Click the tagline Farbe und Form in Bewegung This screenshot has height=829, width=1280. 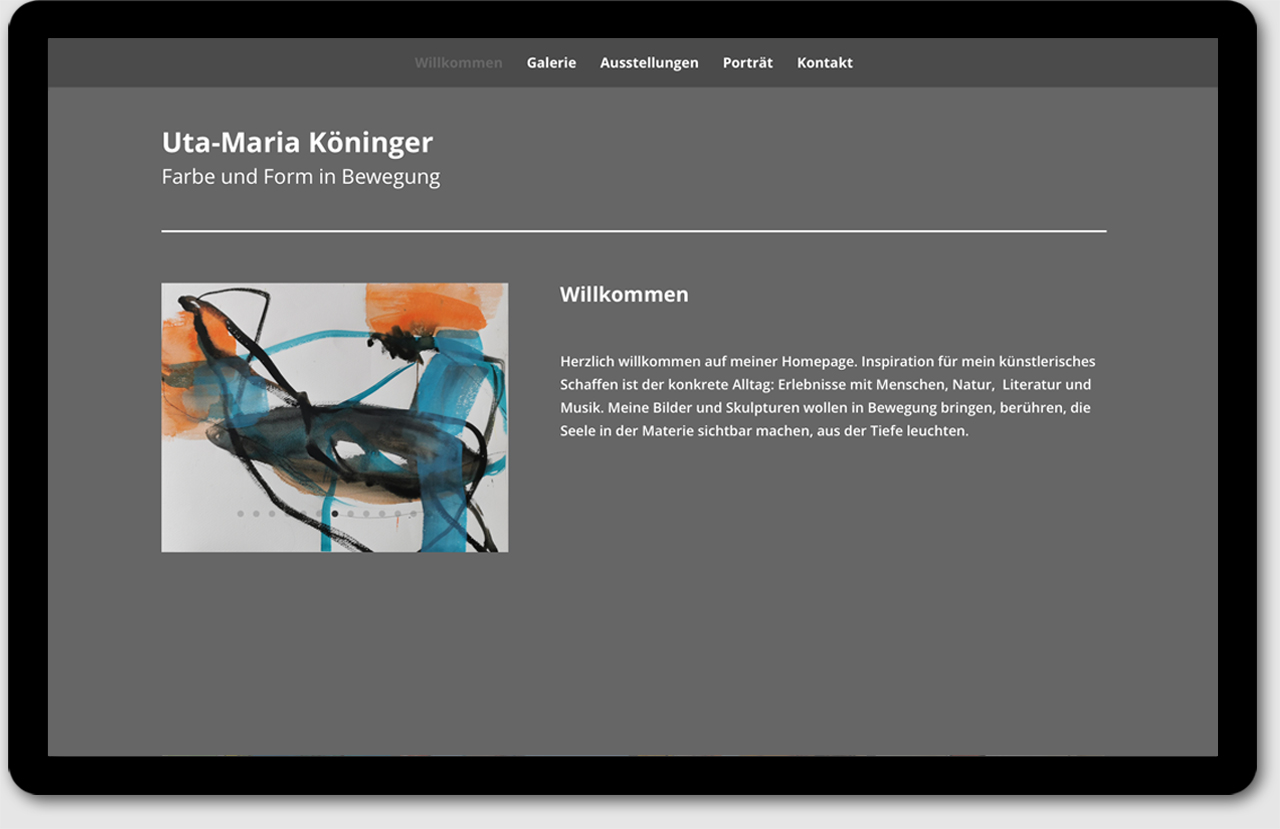coord(300,177)
